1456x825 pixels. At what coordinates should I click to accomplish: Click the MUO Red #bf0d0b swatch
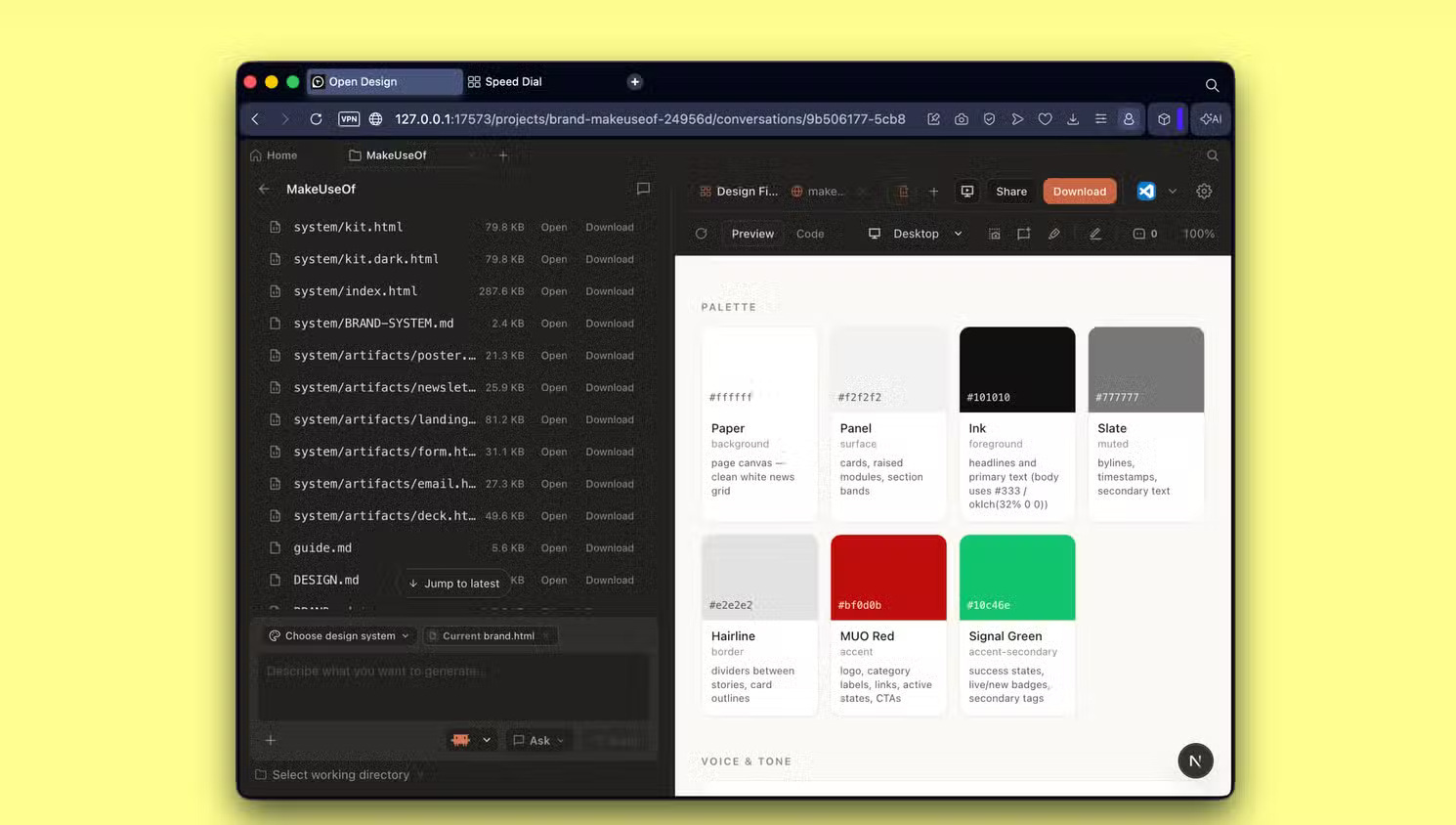tap(888, 577)
